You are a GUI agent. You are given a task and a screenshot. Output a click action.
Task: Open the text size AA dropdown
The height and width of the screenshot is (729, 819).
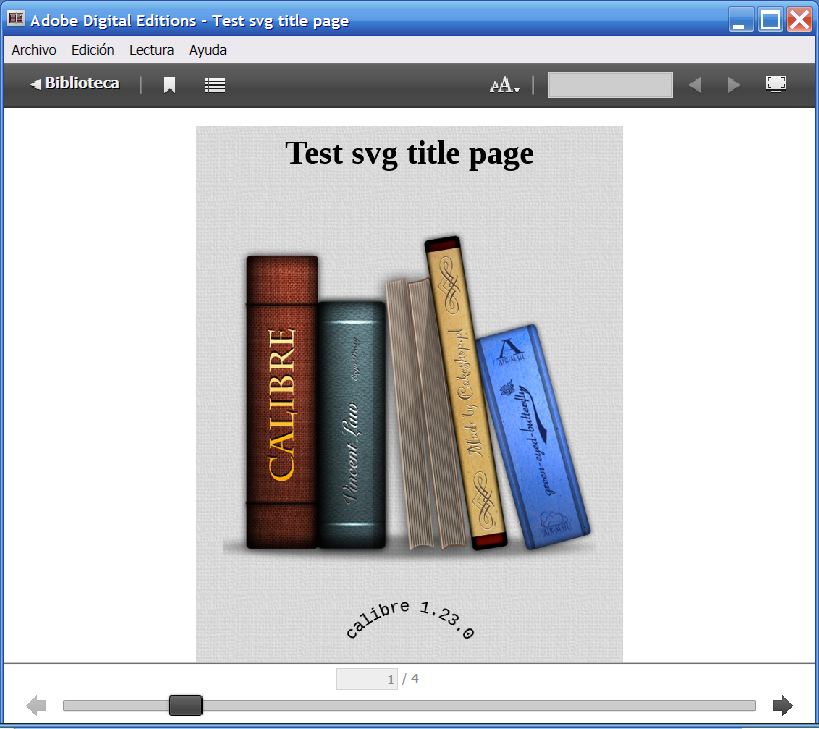(x=505, y=85)
